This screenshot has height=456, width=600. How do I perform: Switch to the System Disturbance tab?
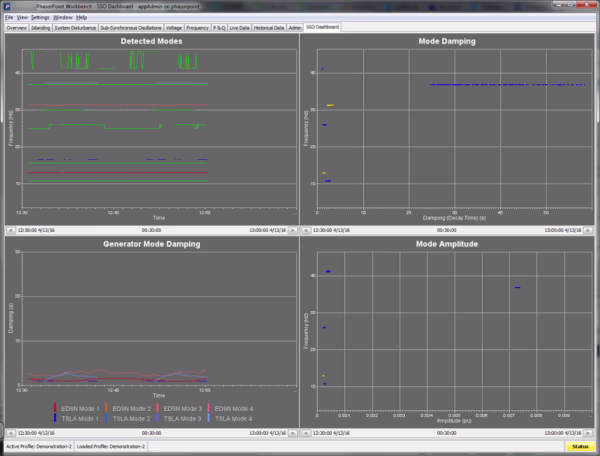[75, 28]
